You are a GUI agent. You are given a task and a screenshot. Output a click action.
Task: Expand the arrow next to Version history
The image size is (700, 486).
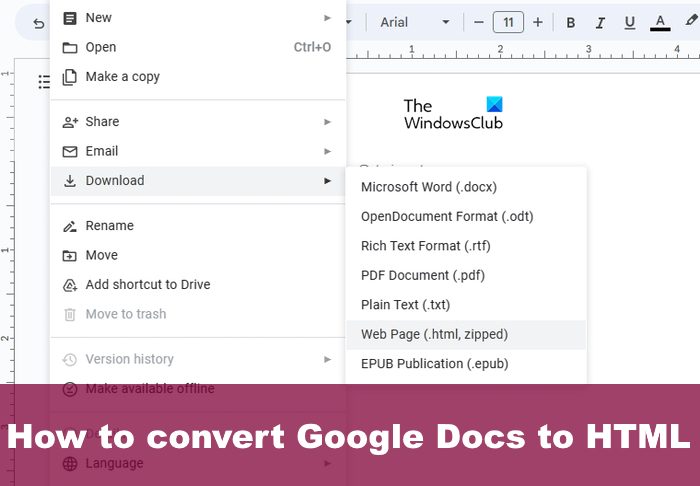327,359
